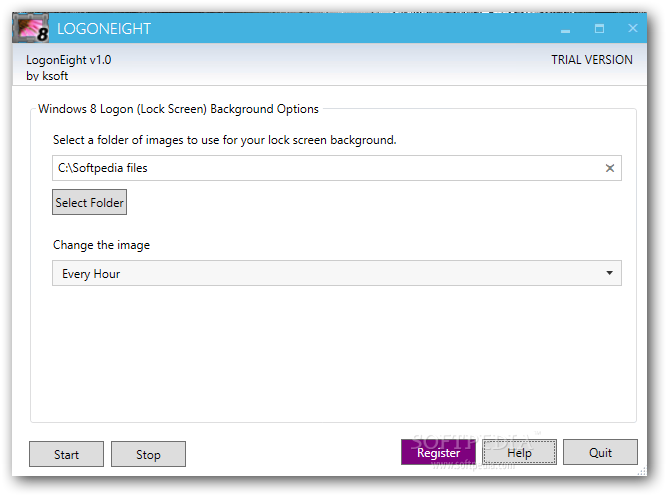Click the Start button
The height and width of the screenshot is (496, 667).
coord(66,454)
